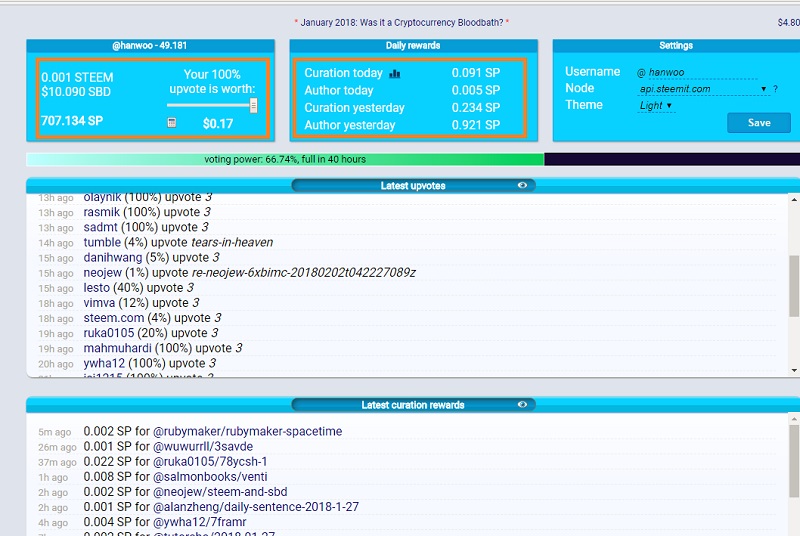Screen dimensions: 800x536
Task: Click the Author today 0.005 SP value
Action: [x=476, y=90]
